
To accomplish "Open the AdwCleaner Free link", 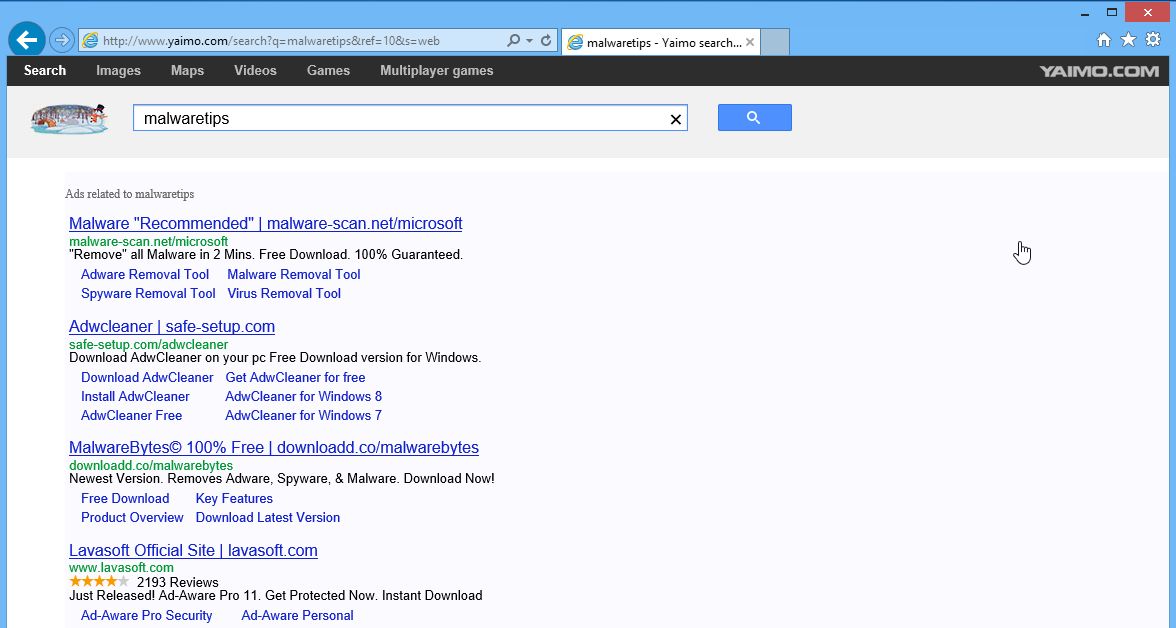I will (x=131, y=415).
